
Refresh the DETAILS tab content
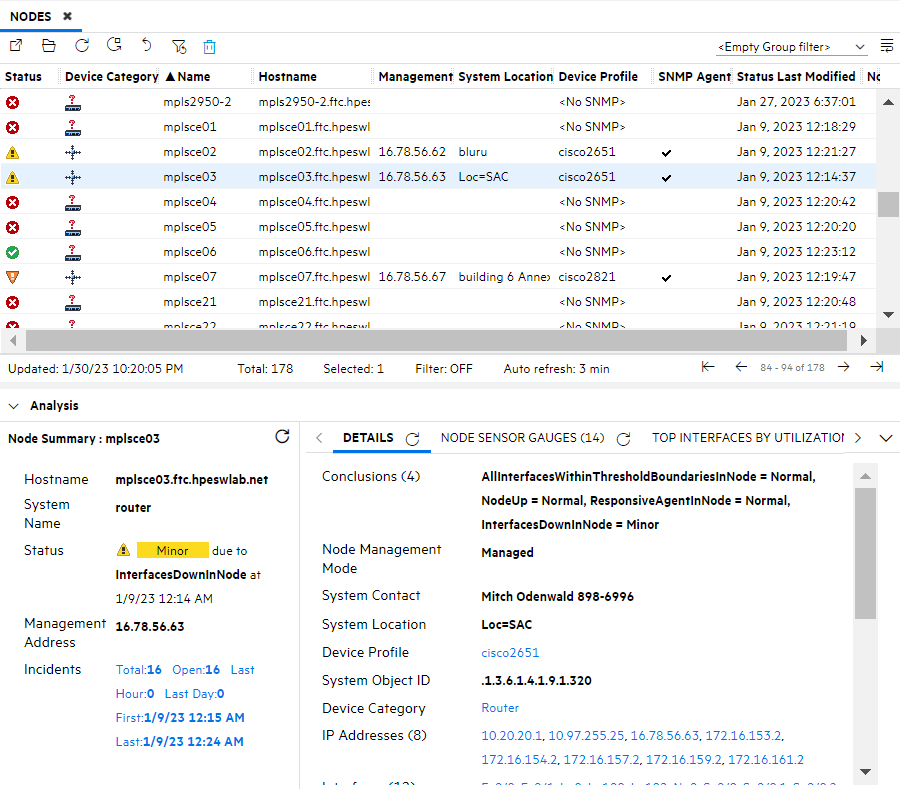(x=410, y=437)
